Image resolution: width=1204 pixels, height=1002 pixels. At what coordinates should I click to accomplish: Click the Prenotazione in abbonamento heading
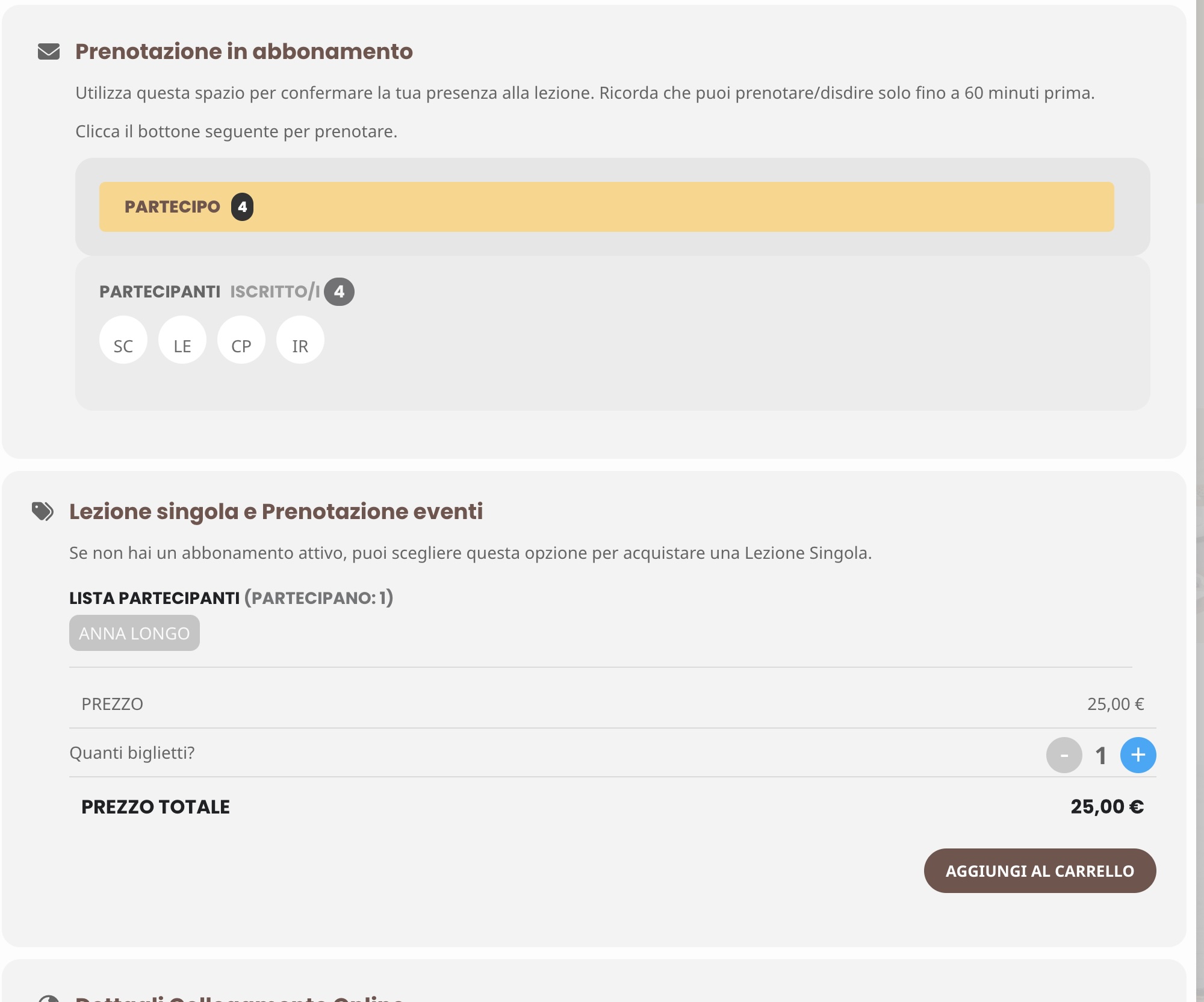click(244, 52)
